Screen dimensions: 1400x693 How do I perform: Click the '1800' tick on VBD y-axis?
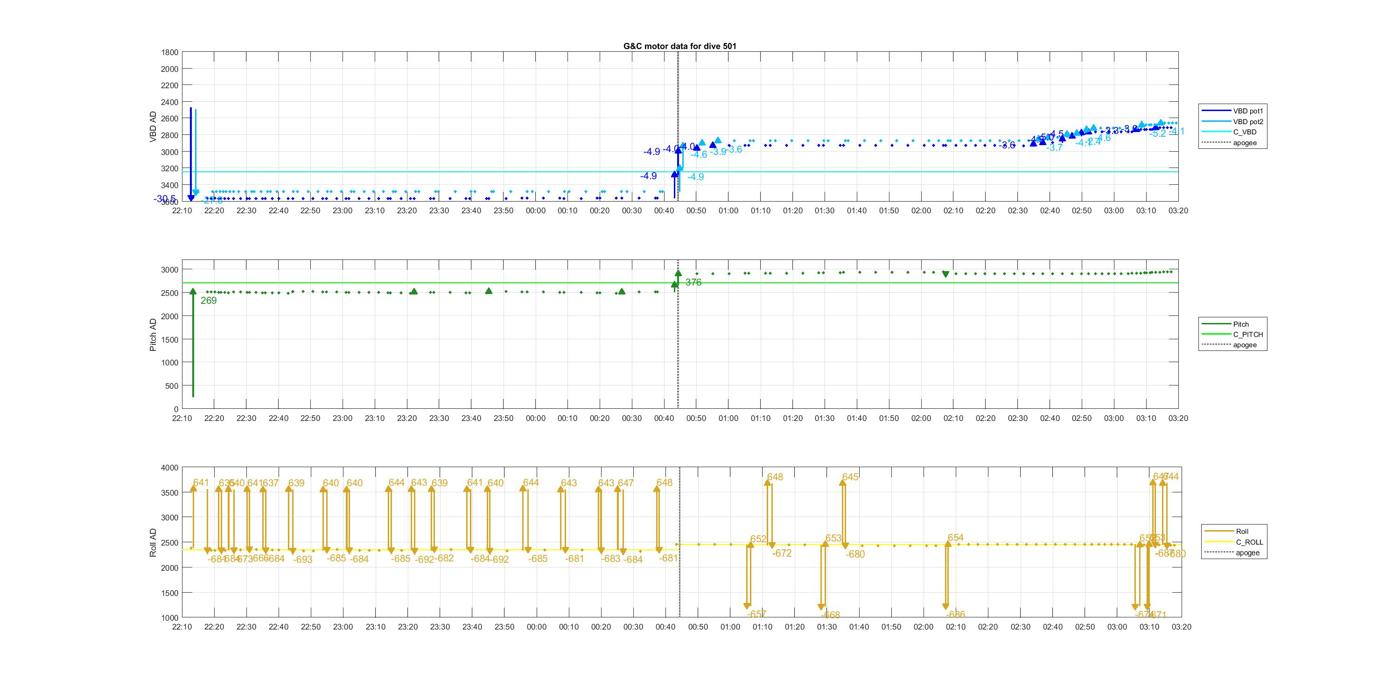[170, 52]
